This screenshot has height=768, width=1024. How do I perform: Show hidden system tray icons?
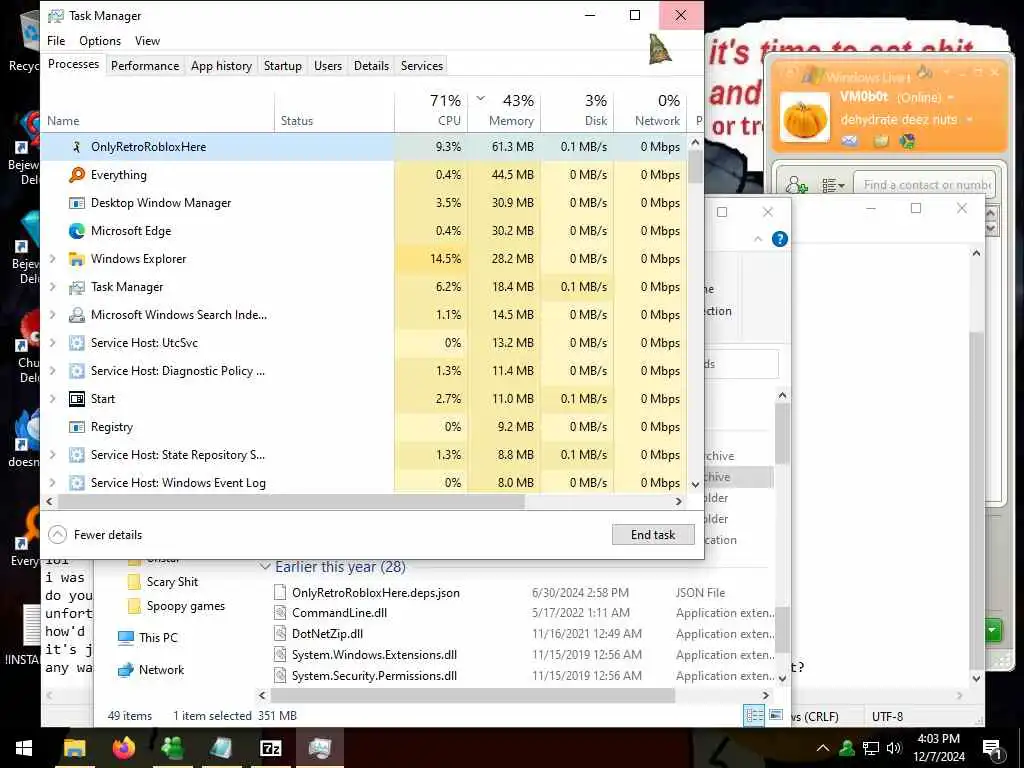click(823, 748)
